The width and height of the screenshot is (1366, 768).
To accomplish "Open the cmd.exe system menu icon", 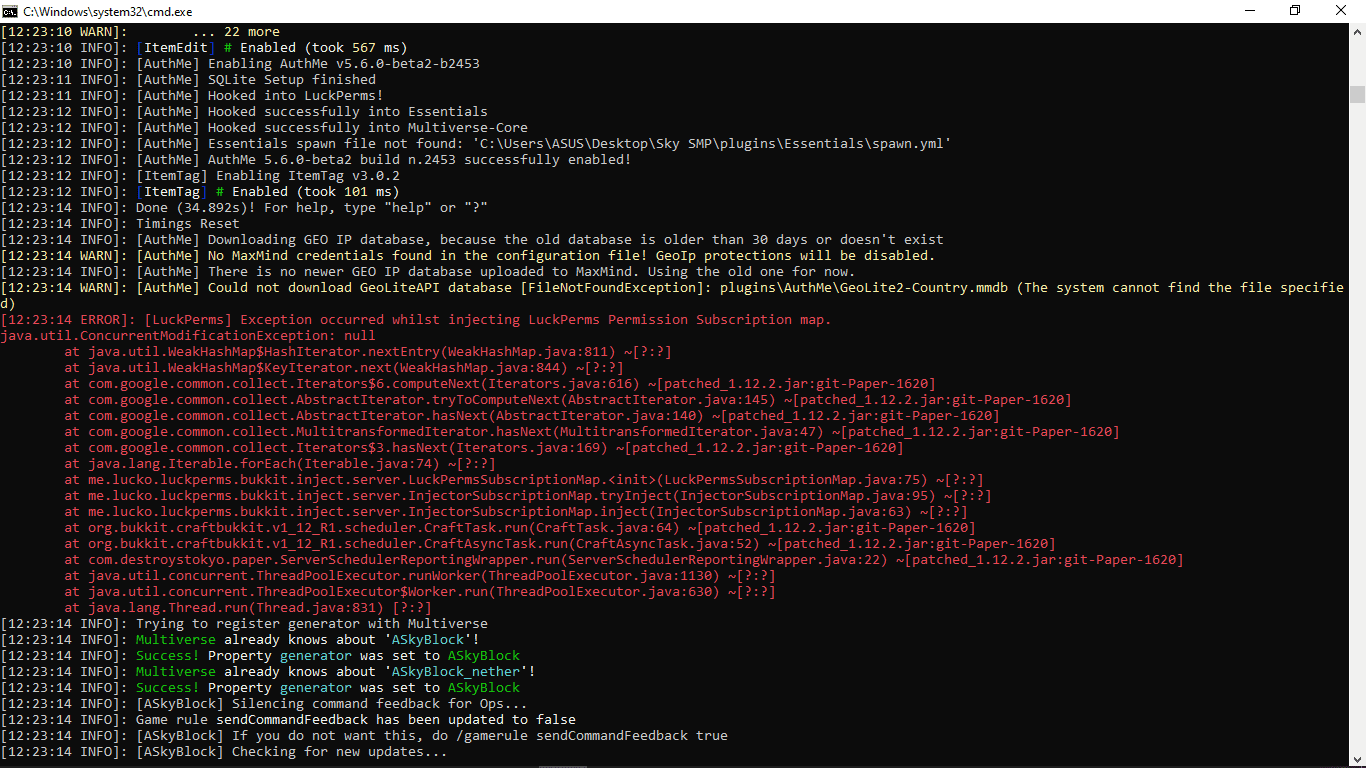I will (11, 11).
